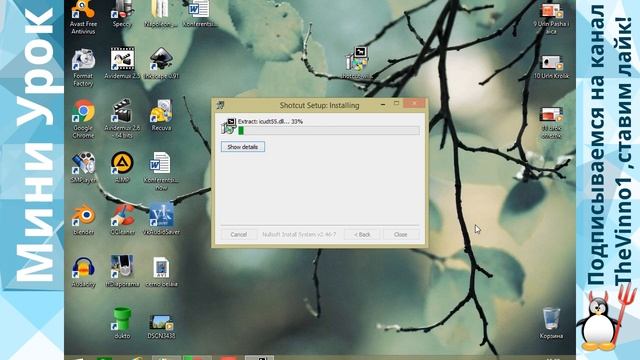Open the Recuva desktop shortcut
The image size is (640, 360).
[161, 115]
